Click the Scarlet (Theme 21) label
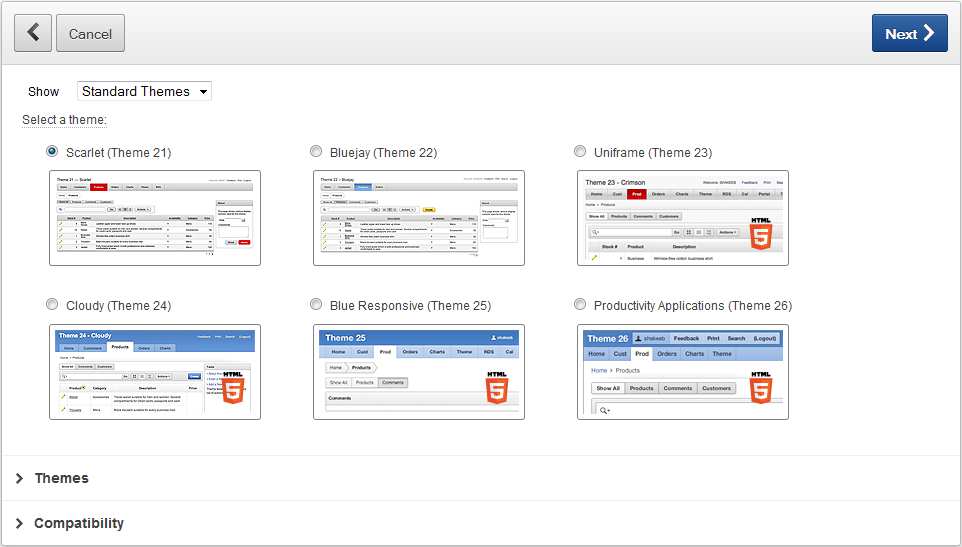This screenshot has width=962, height=547. coord(118,153)
